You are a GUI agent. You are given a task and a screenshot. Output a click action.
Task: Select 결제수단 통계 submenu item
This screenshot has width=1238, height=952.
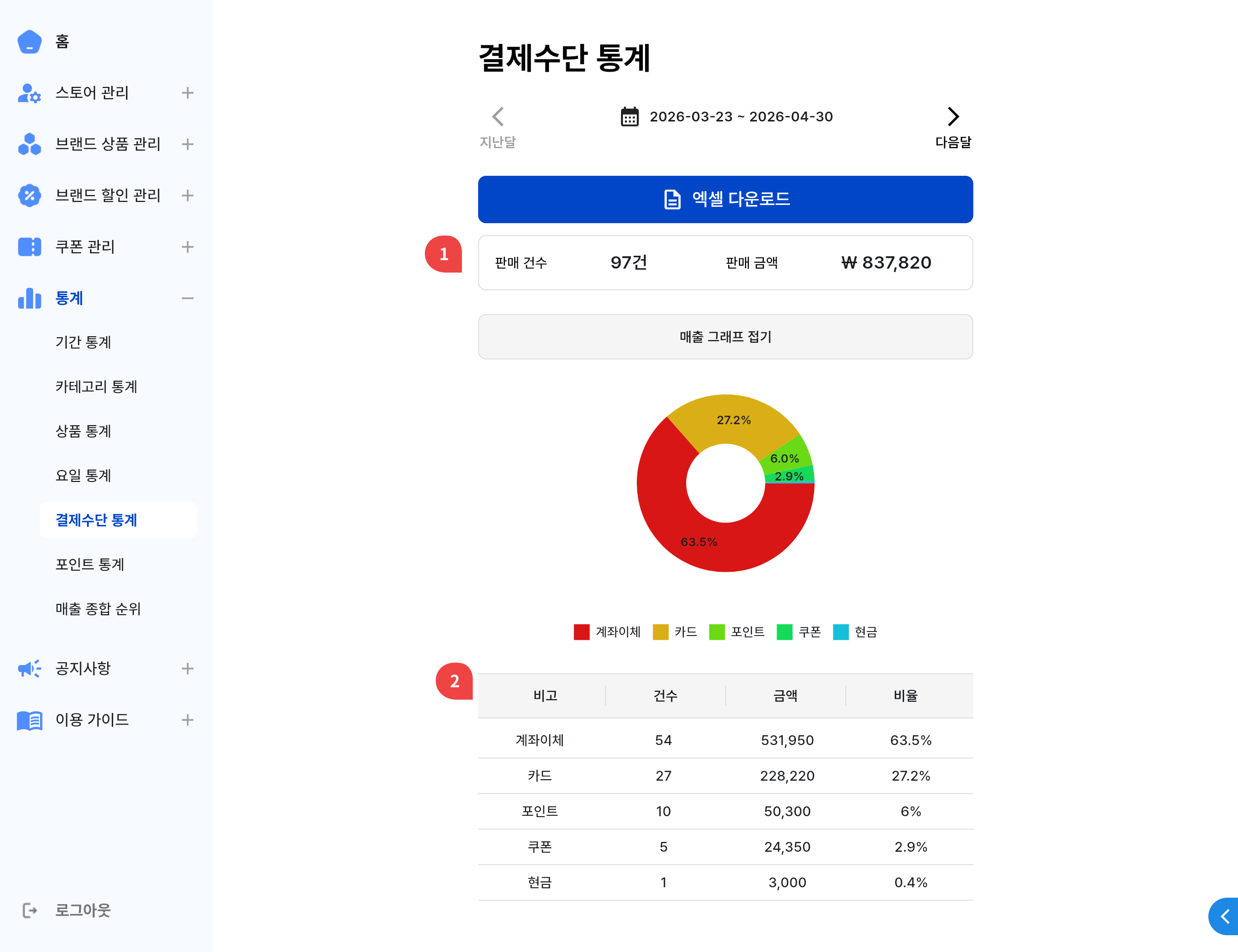(x=119, y=519)
